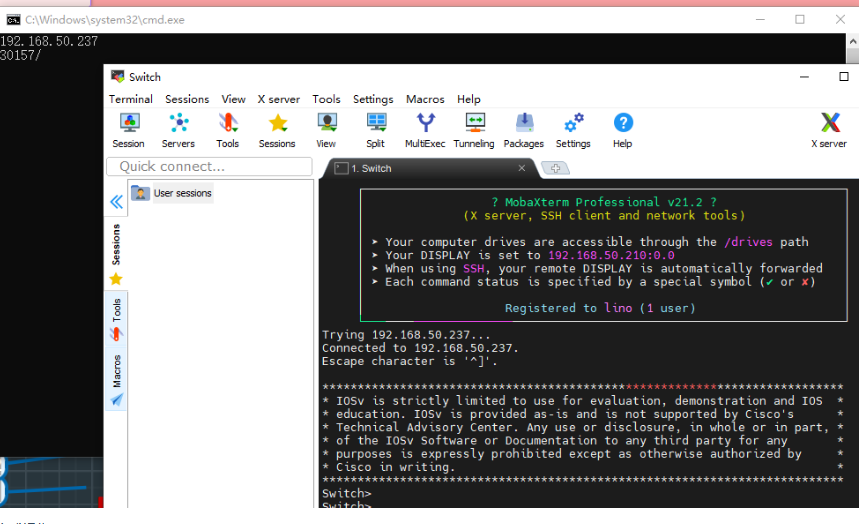Close the '1. Switch' tab

click(522, 168)
